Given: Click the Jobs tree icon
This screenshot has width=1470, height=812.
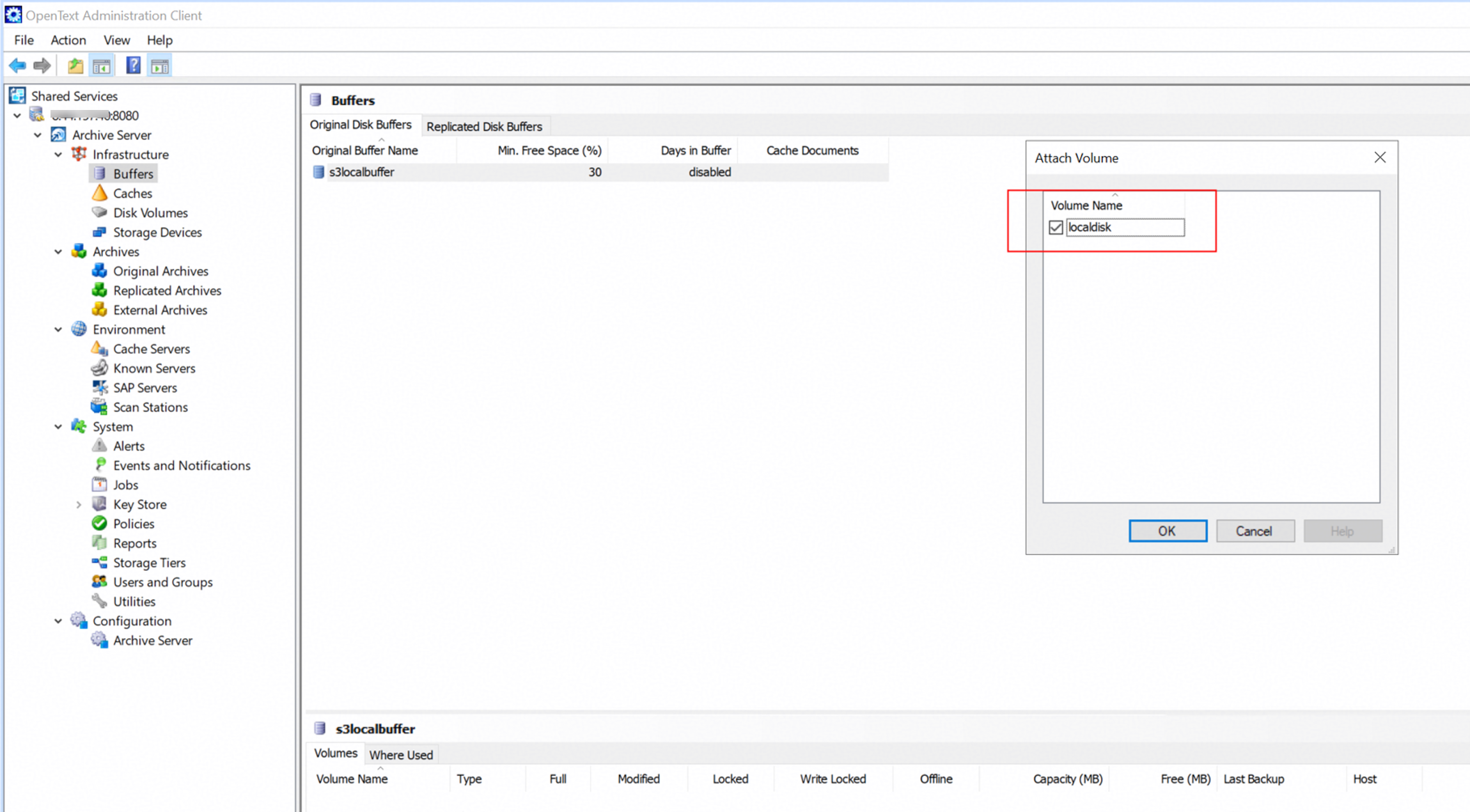Looking at the screenshot, I should click(100, 485).
